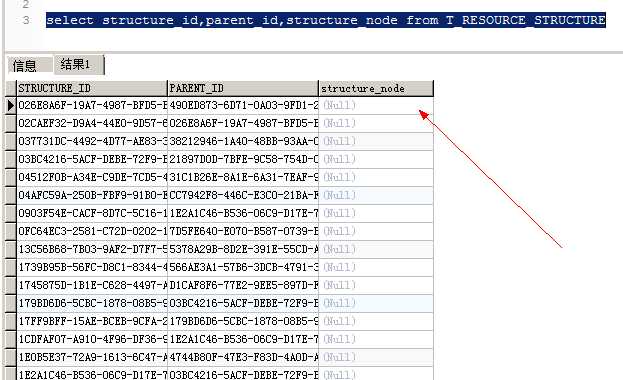623x380 pixels.
Task: Select the 17FF9BFF-15AE-BCEB structure ID cell
Action: 92,321
